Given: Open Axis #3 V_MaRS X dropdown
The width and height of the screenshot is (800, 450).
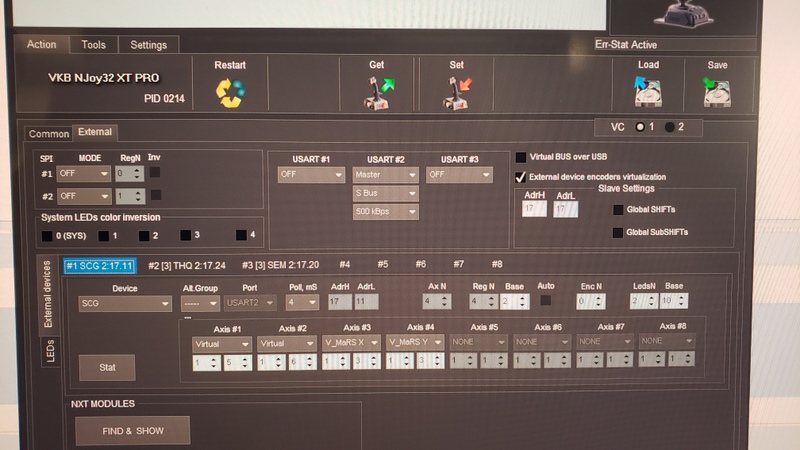Looking at the screenshot, I should (x=351, y=342).
